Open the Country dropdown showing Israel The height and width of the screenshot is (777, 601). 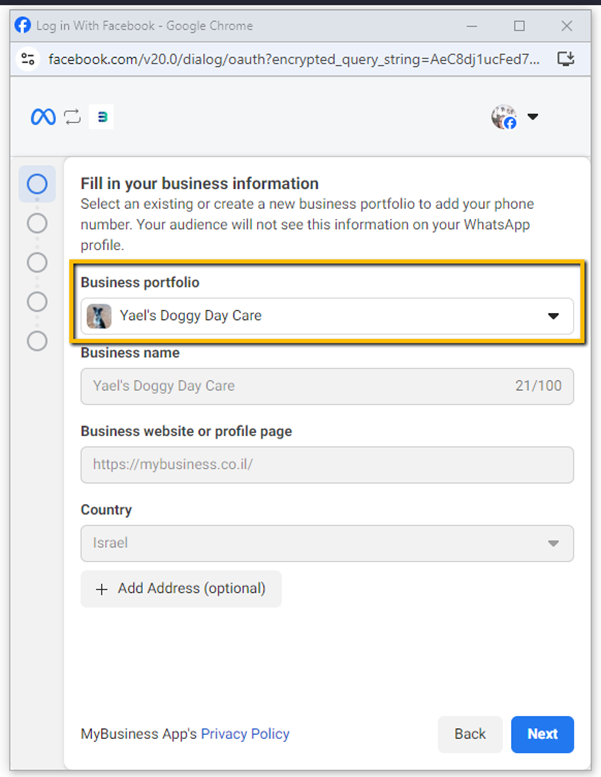327,543
